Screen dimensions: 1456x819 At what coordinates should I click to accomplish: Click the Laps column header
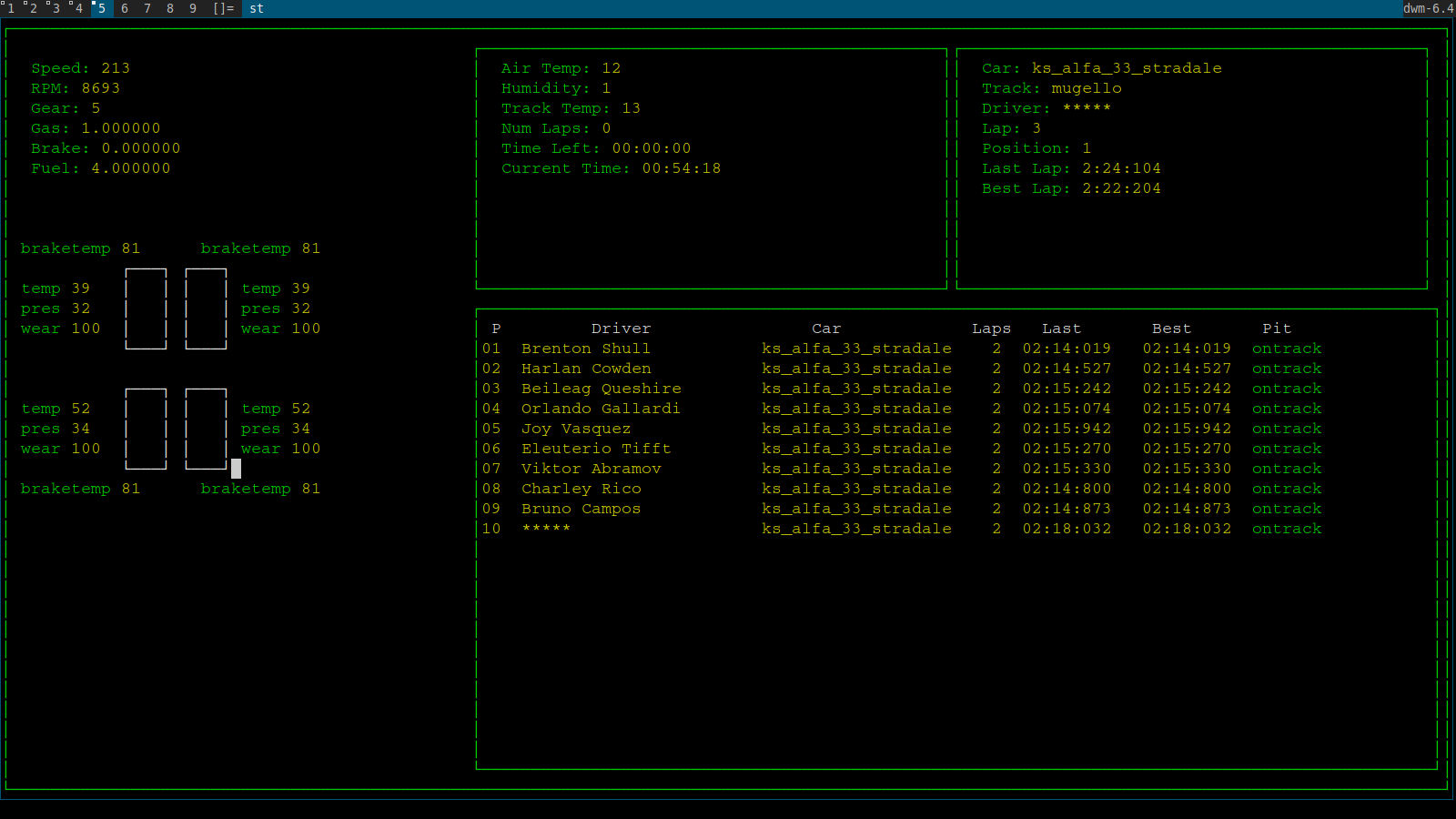pyautogui.click(x=991, y=329)
